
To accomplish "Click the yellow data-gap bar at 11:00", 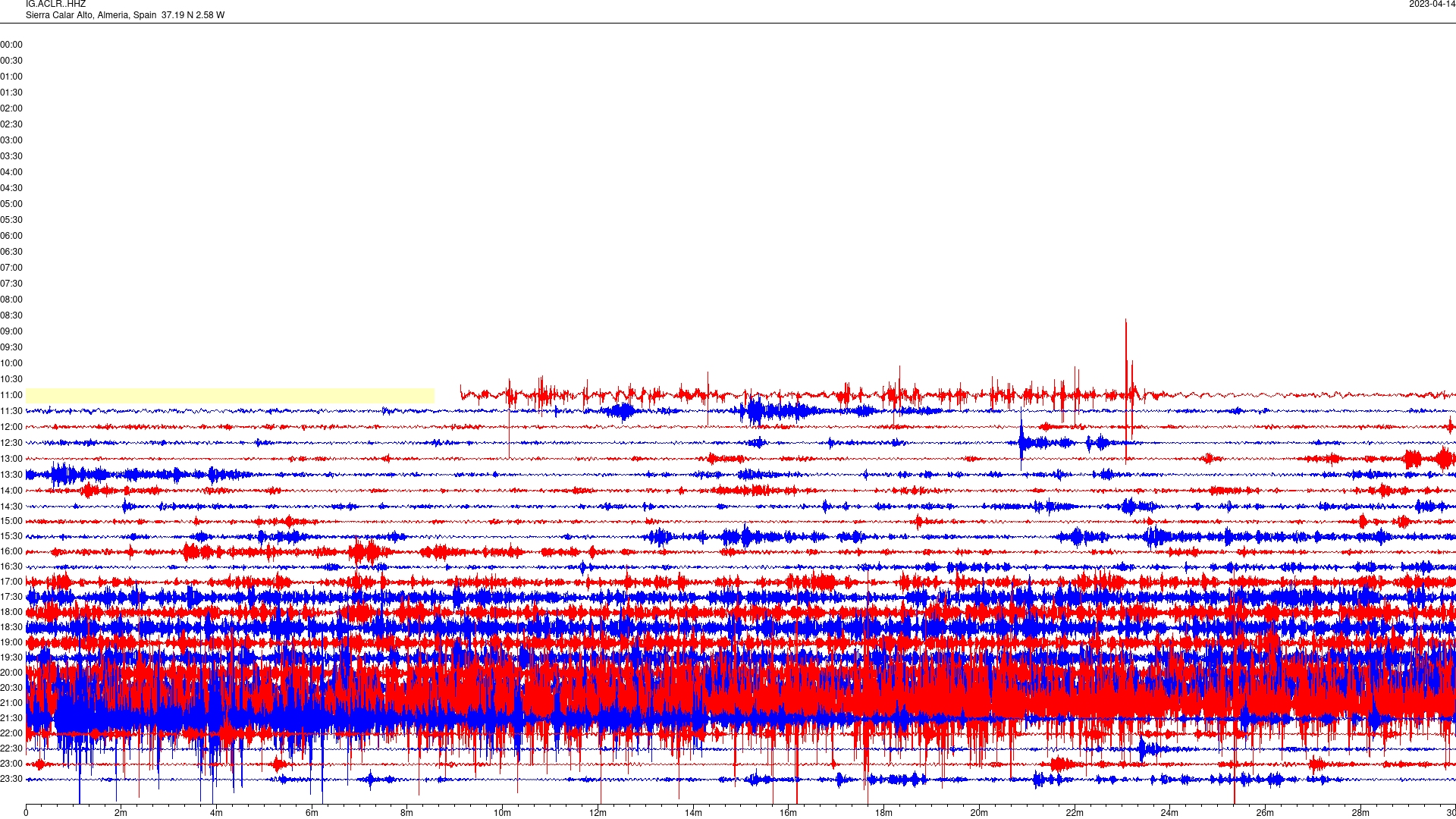I will point(231,395).
